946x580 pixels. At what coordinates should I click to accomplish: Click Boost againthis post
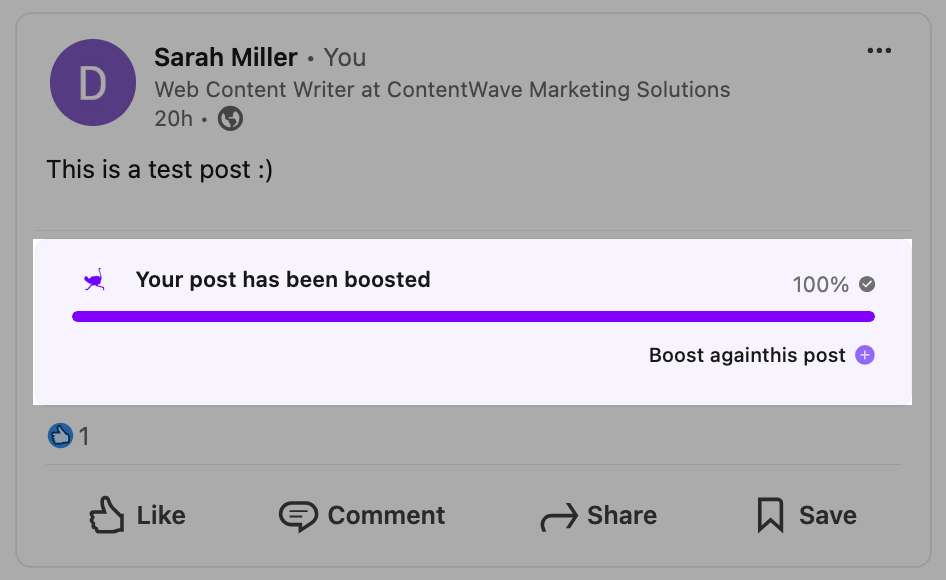[746, 355]
